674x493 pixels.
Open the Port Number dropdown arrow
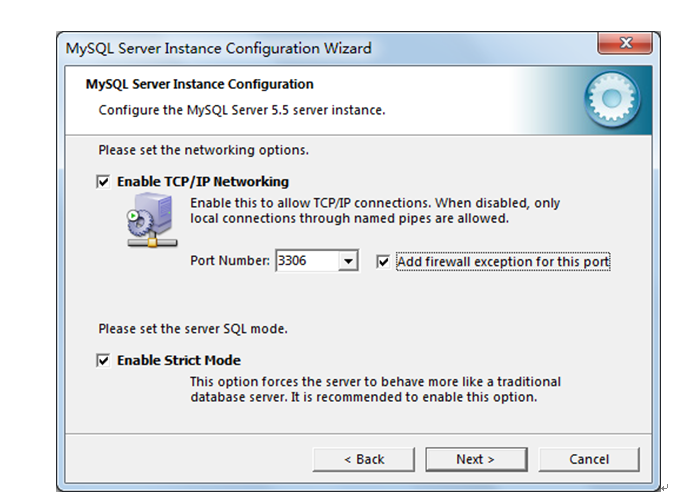[x=348, y=261]
